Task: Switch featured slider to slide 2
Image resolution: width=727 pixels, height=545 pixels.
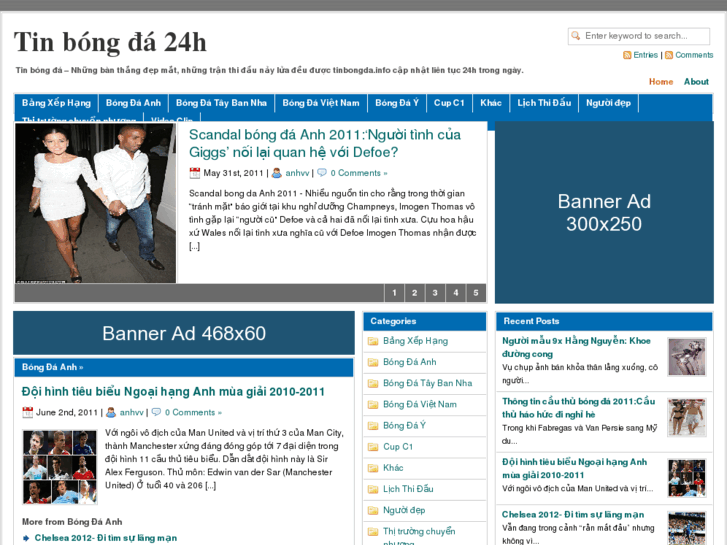Action: coord(415,293)
